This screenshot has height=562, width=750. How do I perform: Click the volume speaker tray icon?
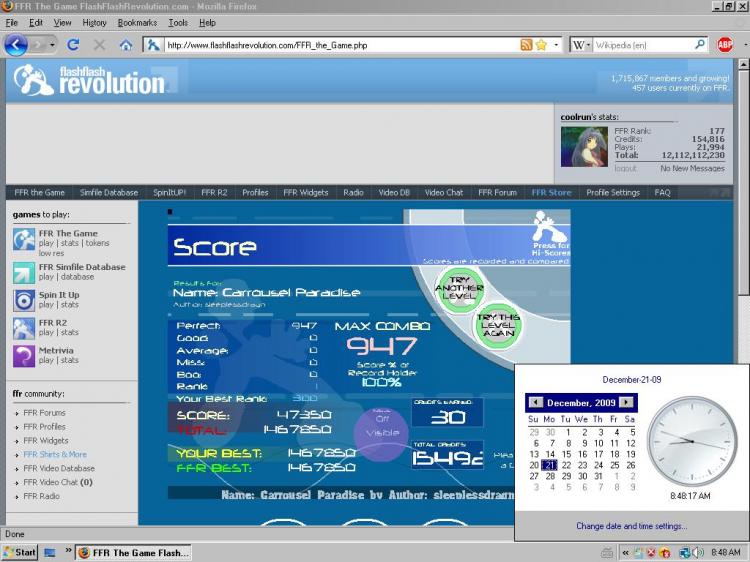coord(698,552)
